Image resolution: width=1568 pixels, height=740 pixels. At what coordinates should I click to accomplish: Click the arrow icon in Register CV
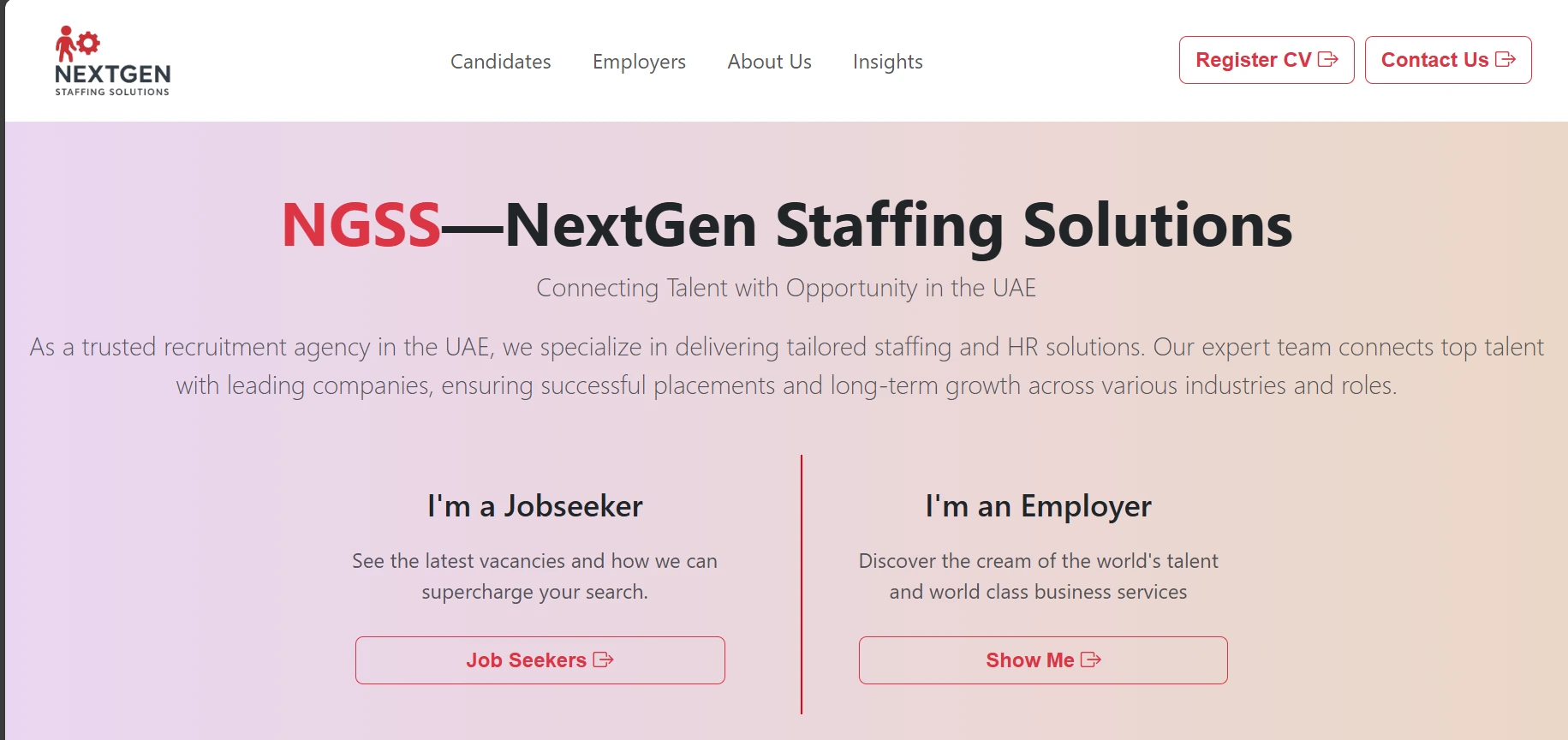1327,60
